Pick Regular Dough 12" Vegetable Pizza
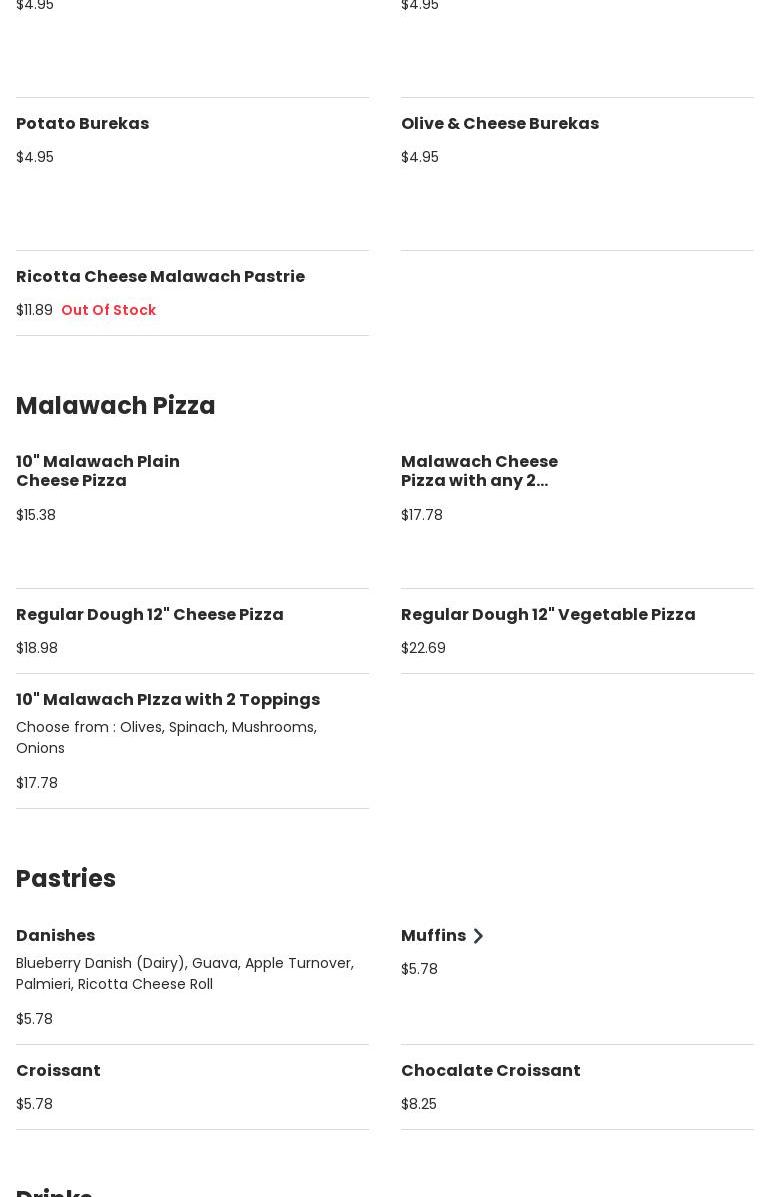 pyautogui.click(x=547, y=615)
